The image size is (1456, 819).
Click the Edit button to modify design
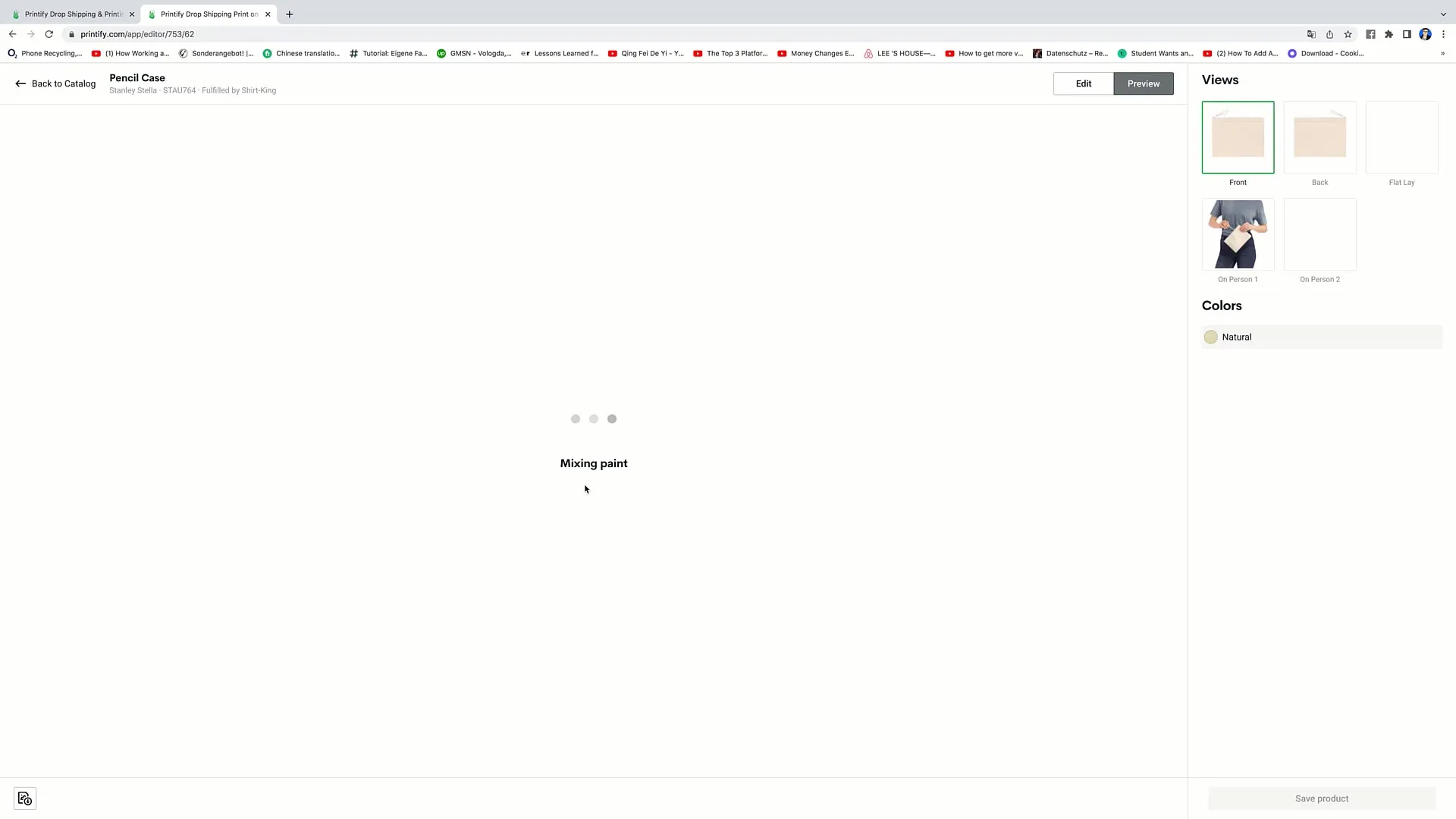point(1083,83)
